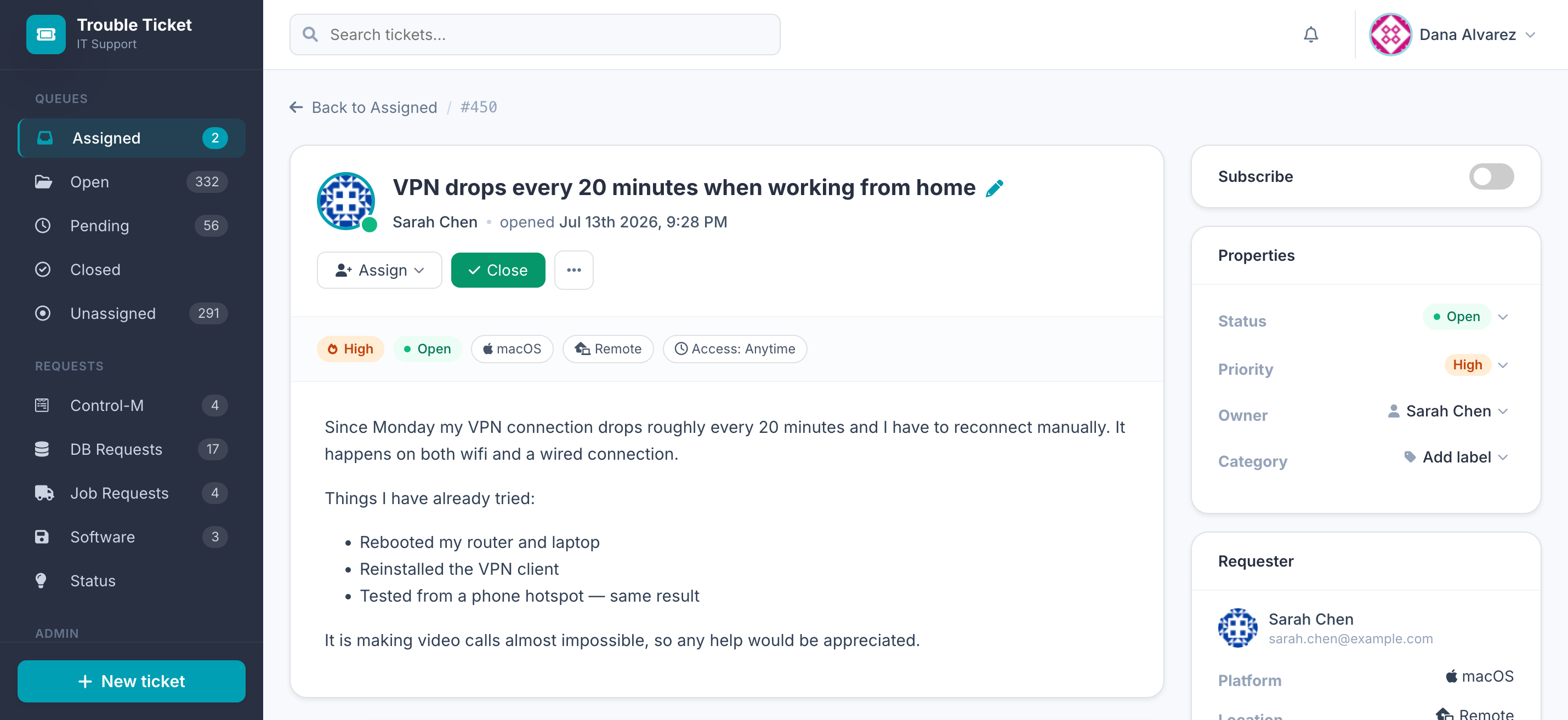The width and height of the screenshot is (1568, 720).
Task: Click Dana Alvarez's profile avatar
Action: [x=1390, y=35]
